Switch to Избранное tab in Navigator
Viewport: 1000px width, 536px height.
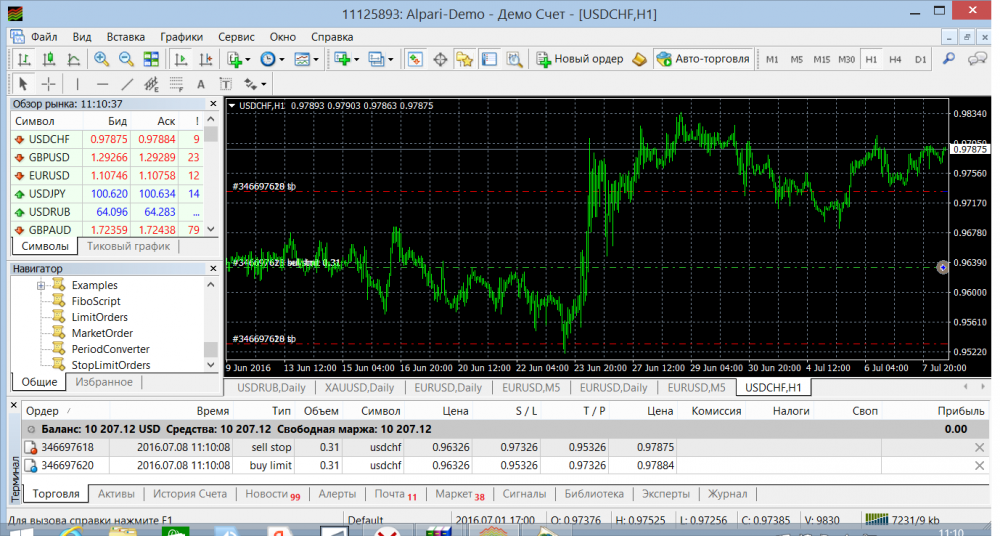(x=104, y=382)
